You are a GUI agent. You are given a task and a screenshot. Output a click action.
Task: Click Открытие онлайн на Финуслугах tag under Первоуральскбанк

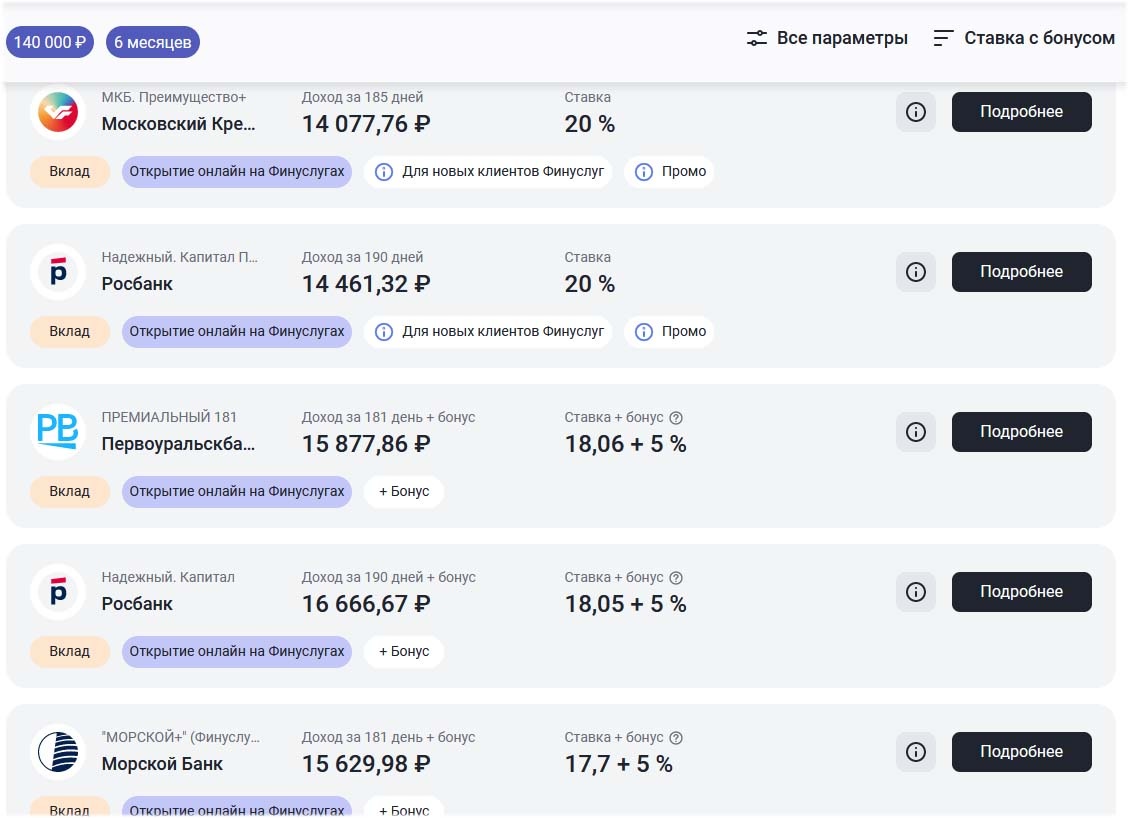tap(237, 492)
